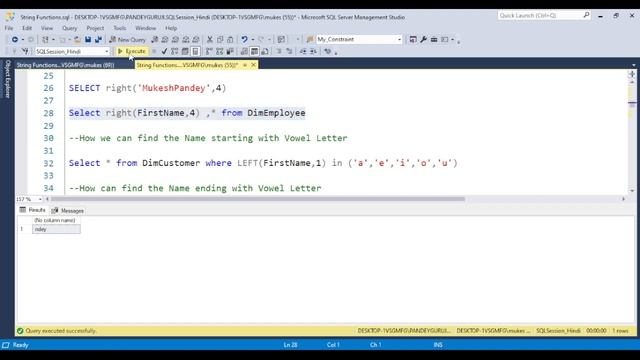640x360 pixels.
Task: Click the split editor handle above scrollbar
Action: pyautogui.click(x=632, y=74)
